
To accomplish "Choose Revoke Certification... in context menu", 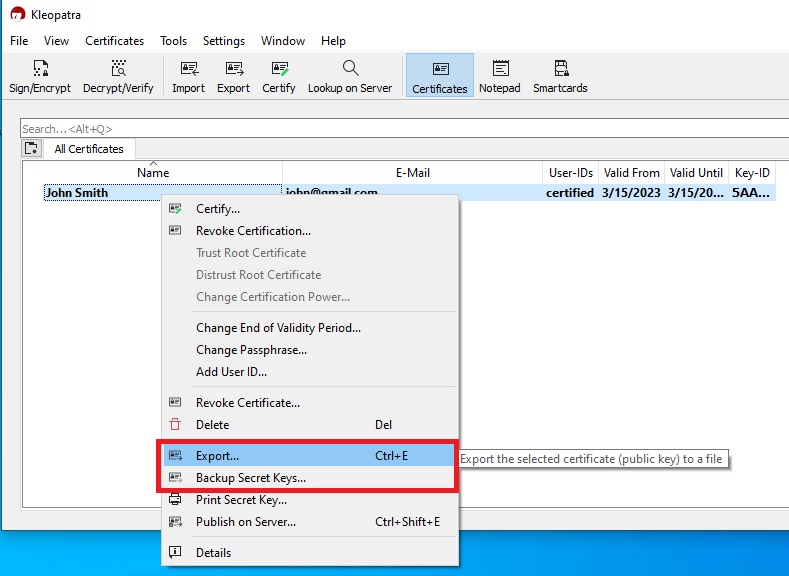I will click(x=310, y=231).
